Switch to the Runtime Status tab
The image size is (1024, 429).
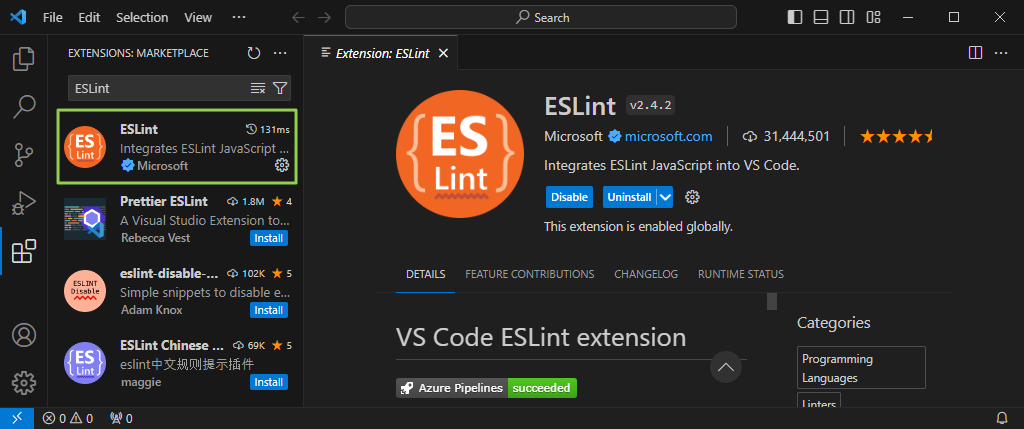pyautogui.click(x=741, y=274)
